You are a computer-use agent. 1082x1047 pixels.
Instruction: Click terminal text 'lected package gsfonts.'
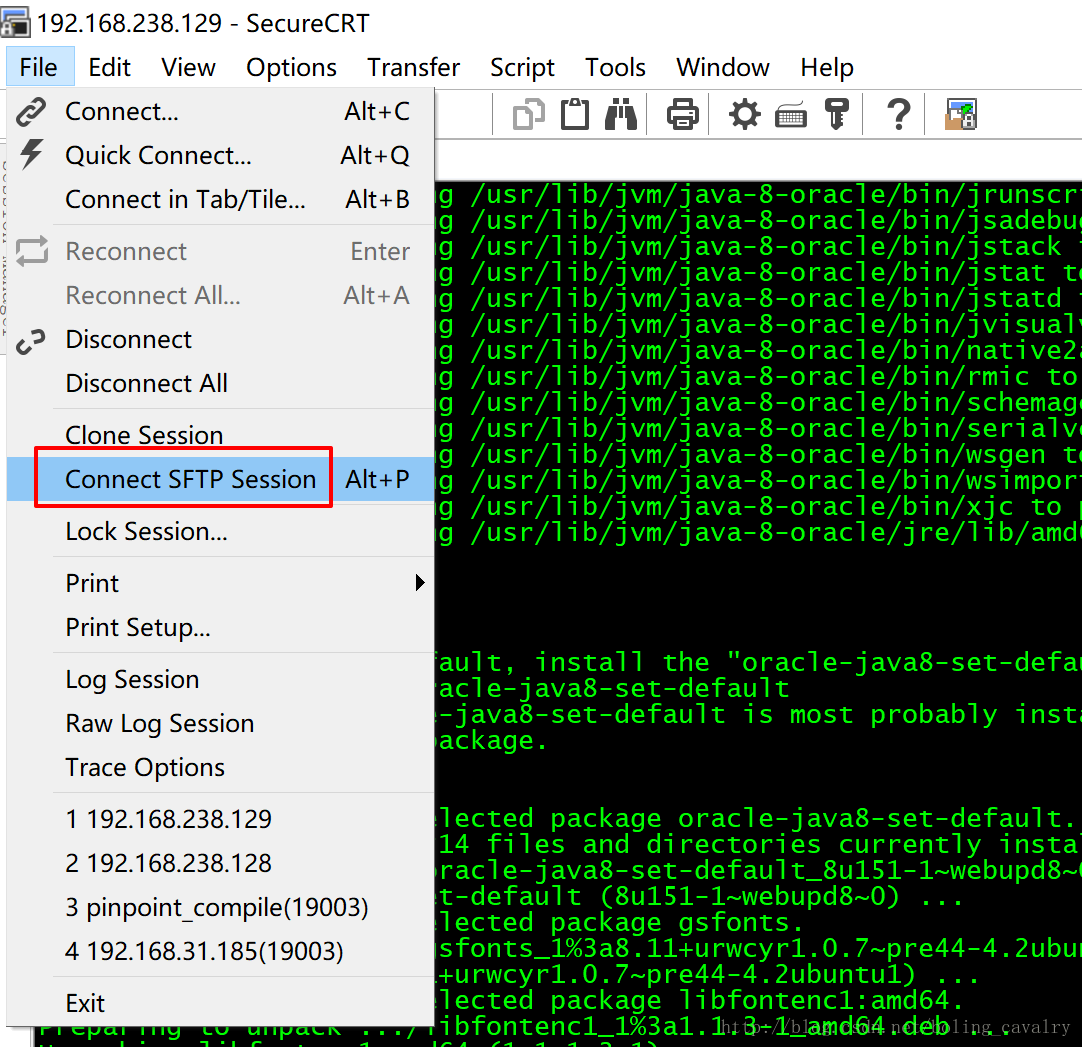620,923
